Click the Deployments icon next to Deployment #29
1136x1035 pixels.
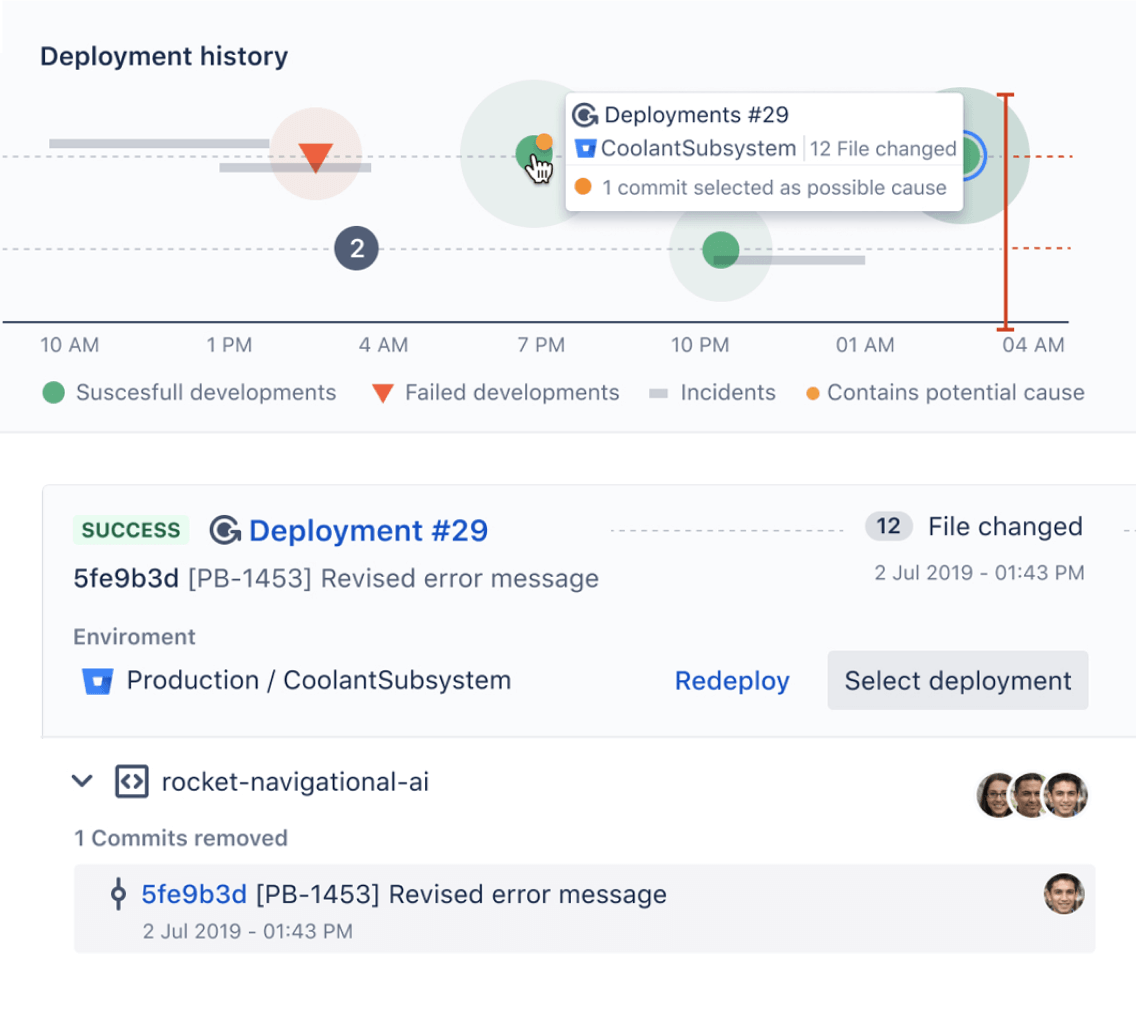(227, 531)
